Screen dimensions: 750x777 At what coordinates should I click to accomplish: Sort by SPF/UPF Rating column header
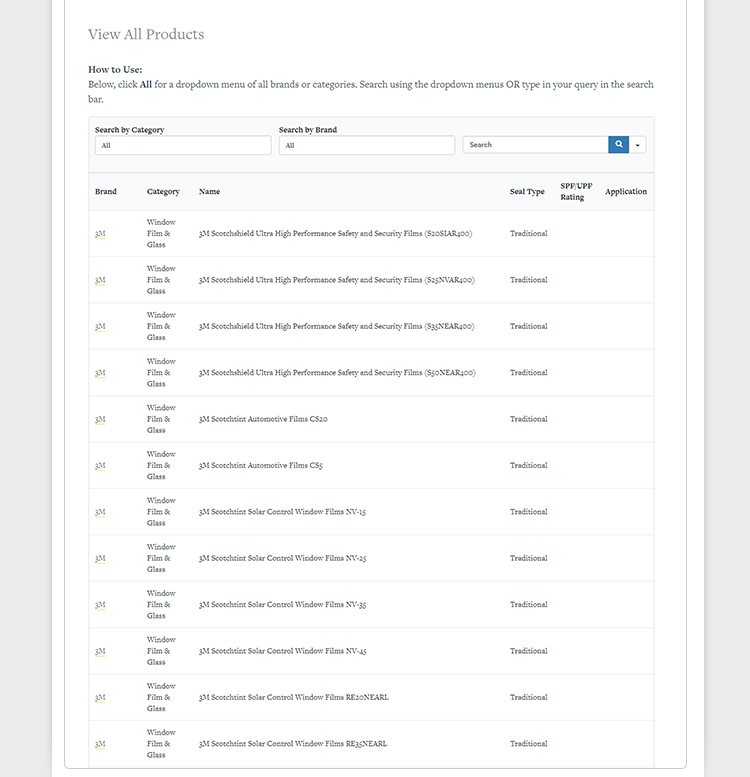click(576, 191)
